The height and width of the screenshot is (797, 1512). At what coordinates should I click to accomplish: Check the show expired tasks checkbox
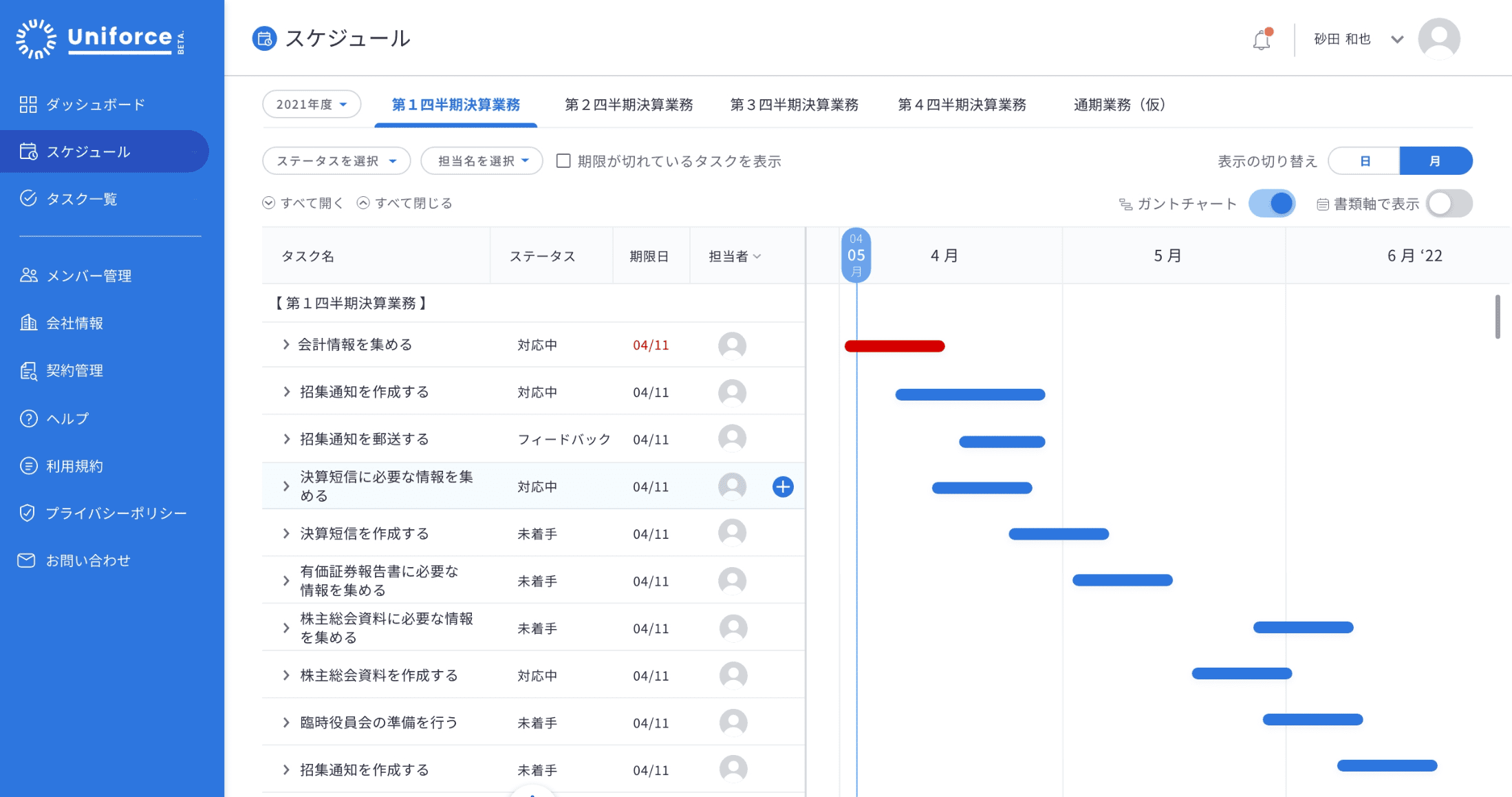(x=563, y=161)
